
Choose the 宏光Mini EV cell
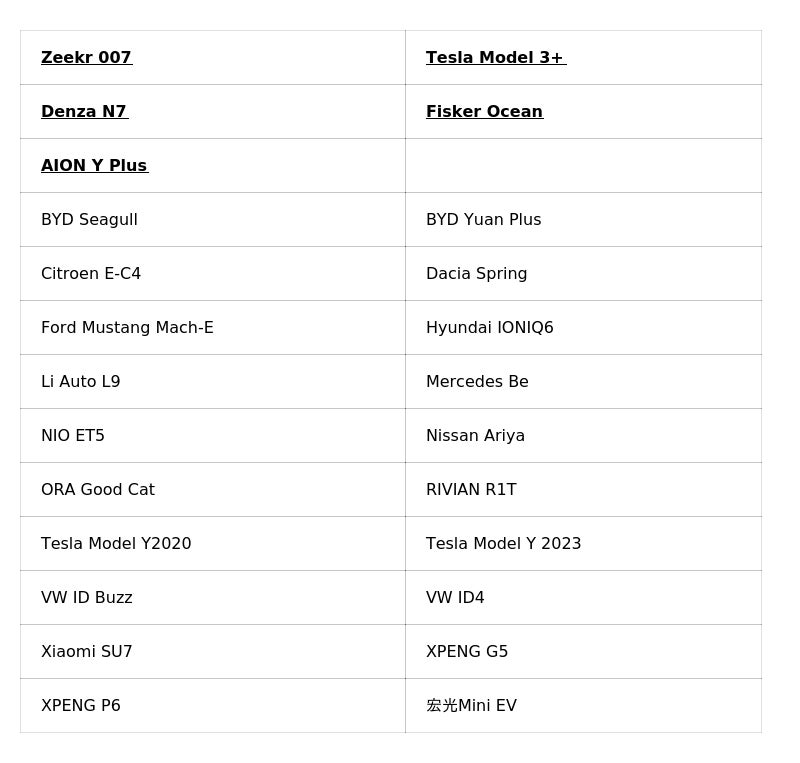(x=471, y=706)
